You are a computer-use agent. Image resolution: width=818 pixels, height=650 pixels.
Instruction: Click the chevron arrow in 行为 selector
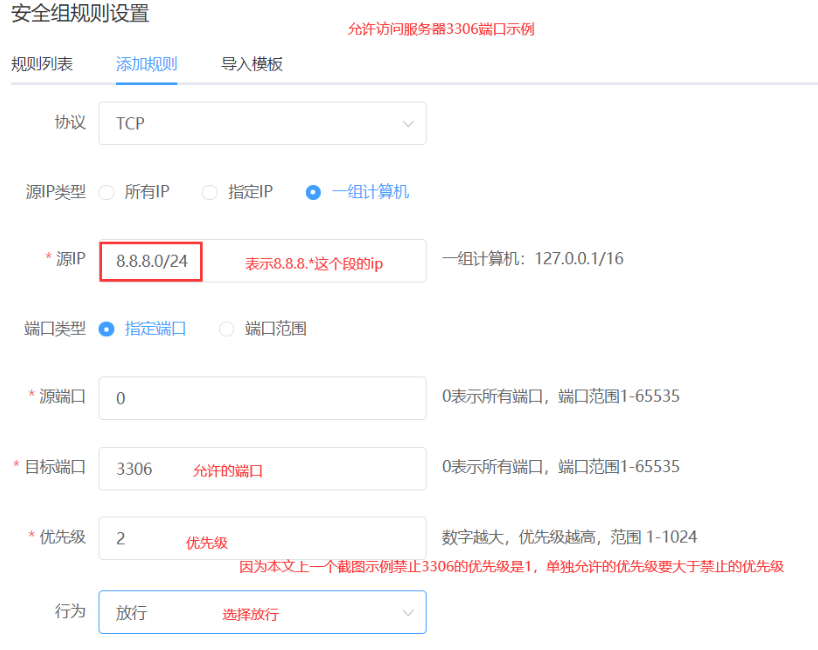pos(407,612)
